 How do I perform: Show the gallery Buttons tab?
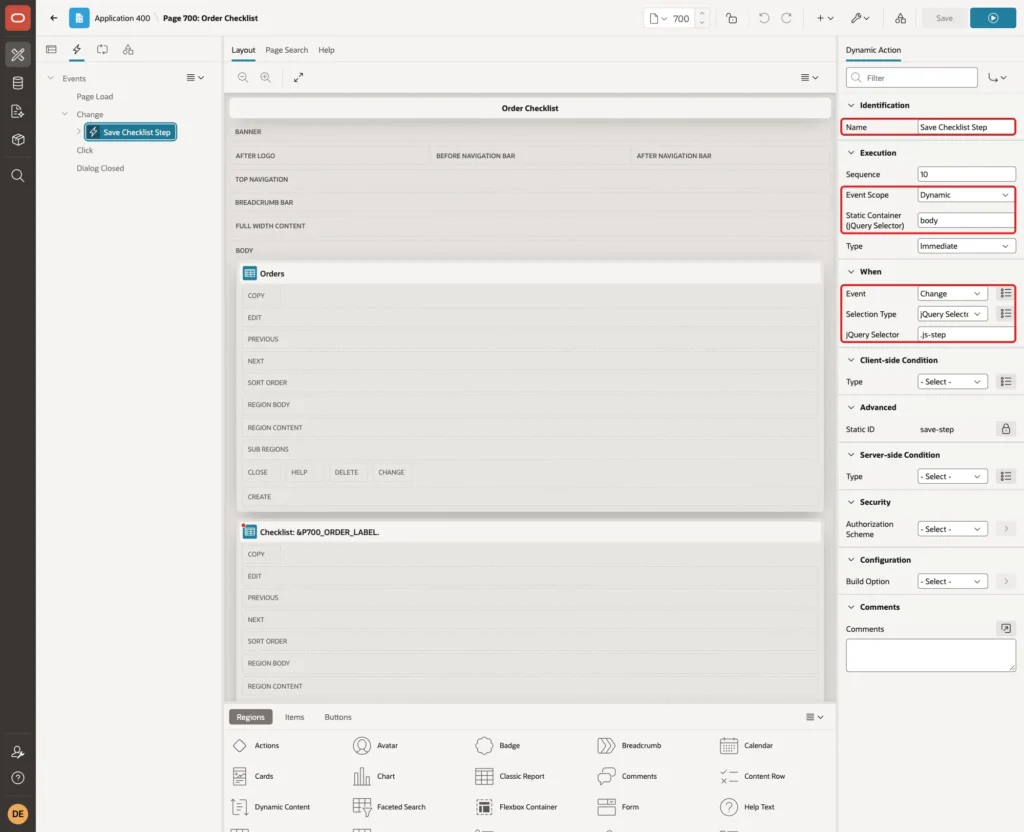338,717
